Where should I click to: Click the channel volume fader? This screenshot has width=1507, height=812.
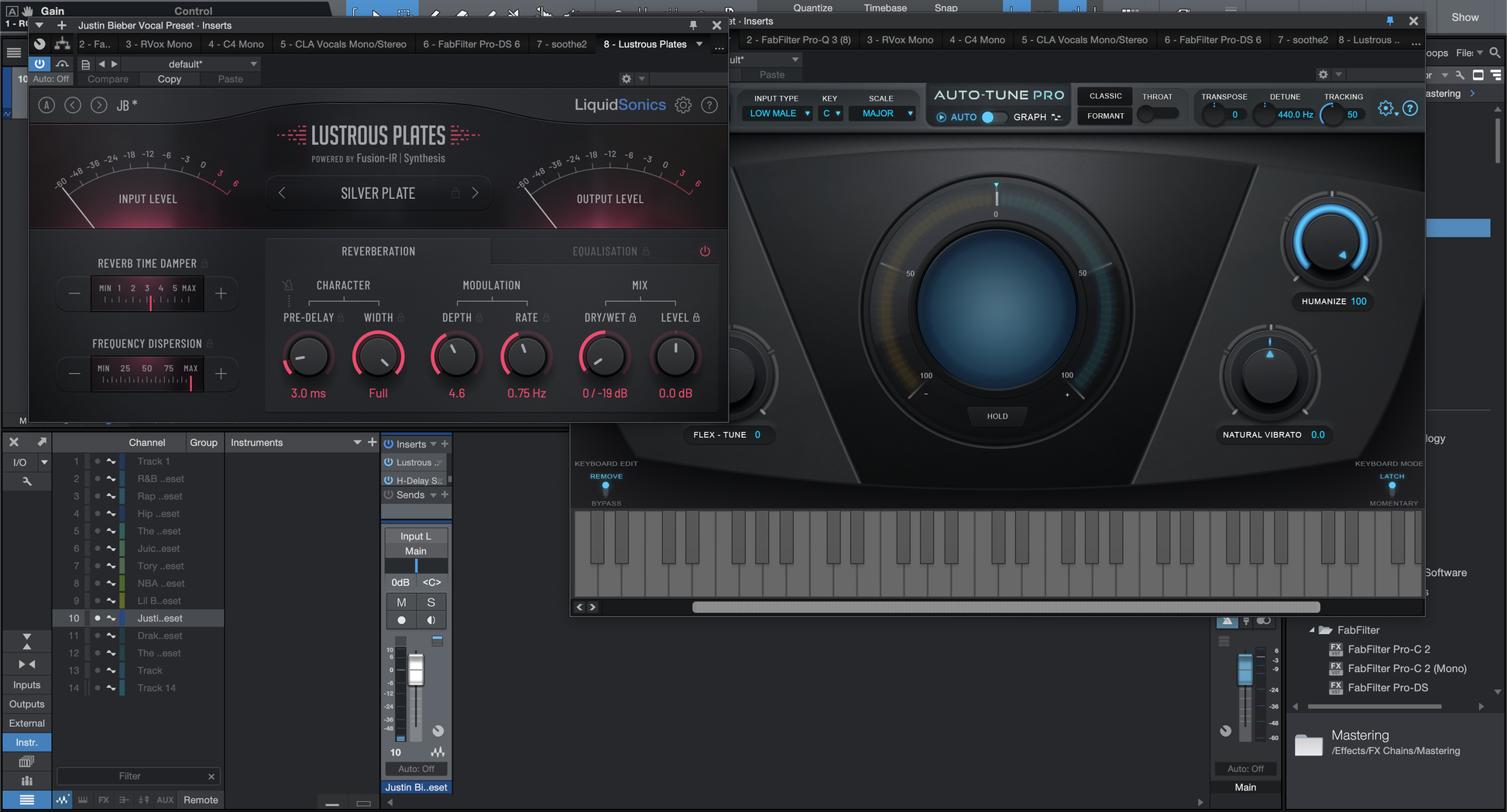416,670
